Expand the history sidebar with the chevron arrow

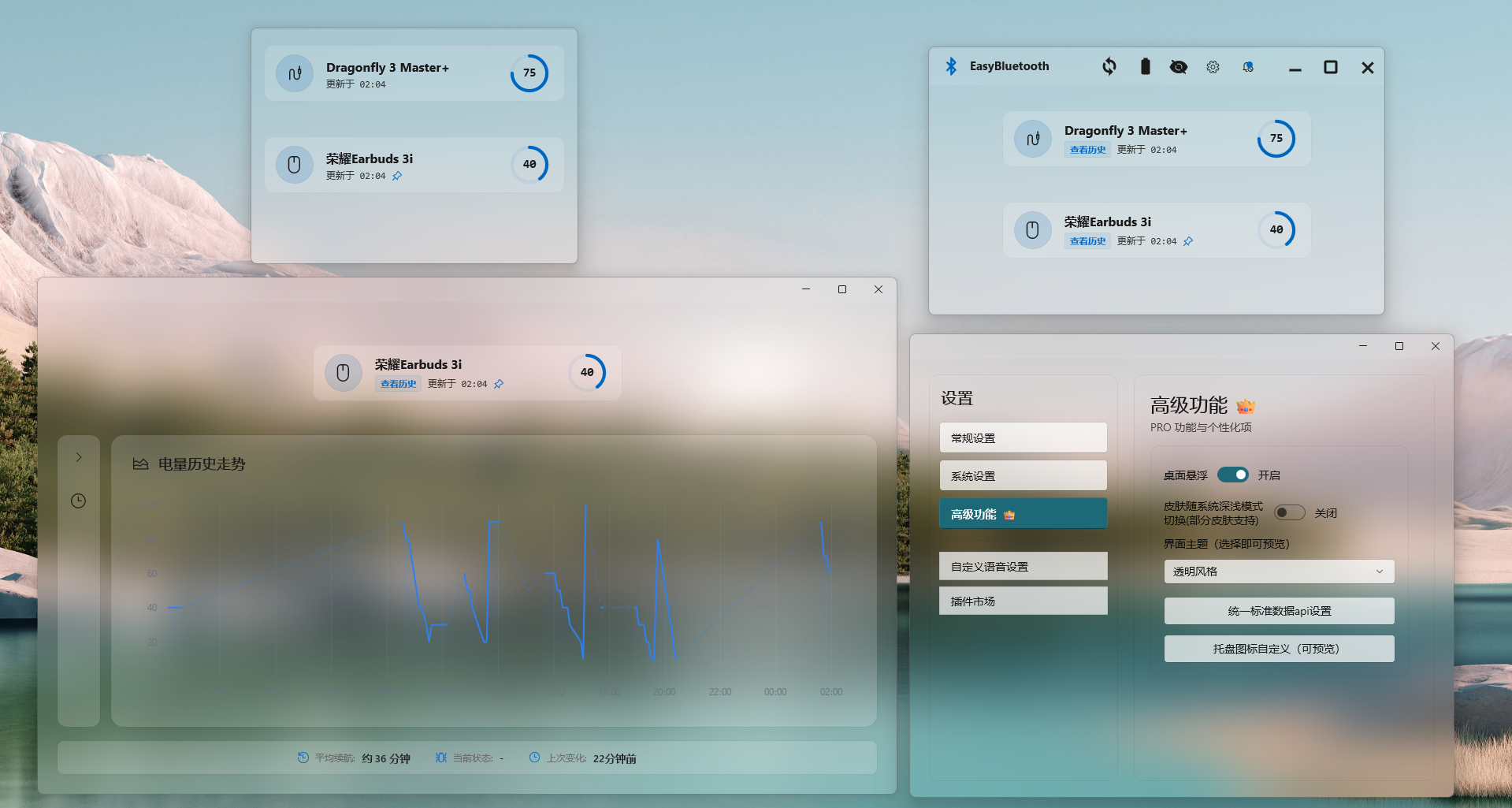tap(79, 457)
